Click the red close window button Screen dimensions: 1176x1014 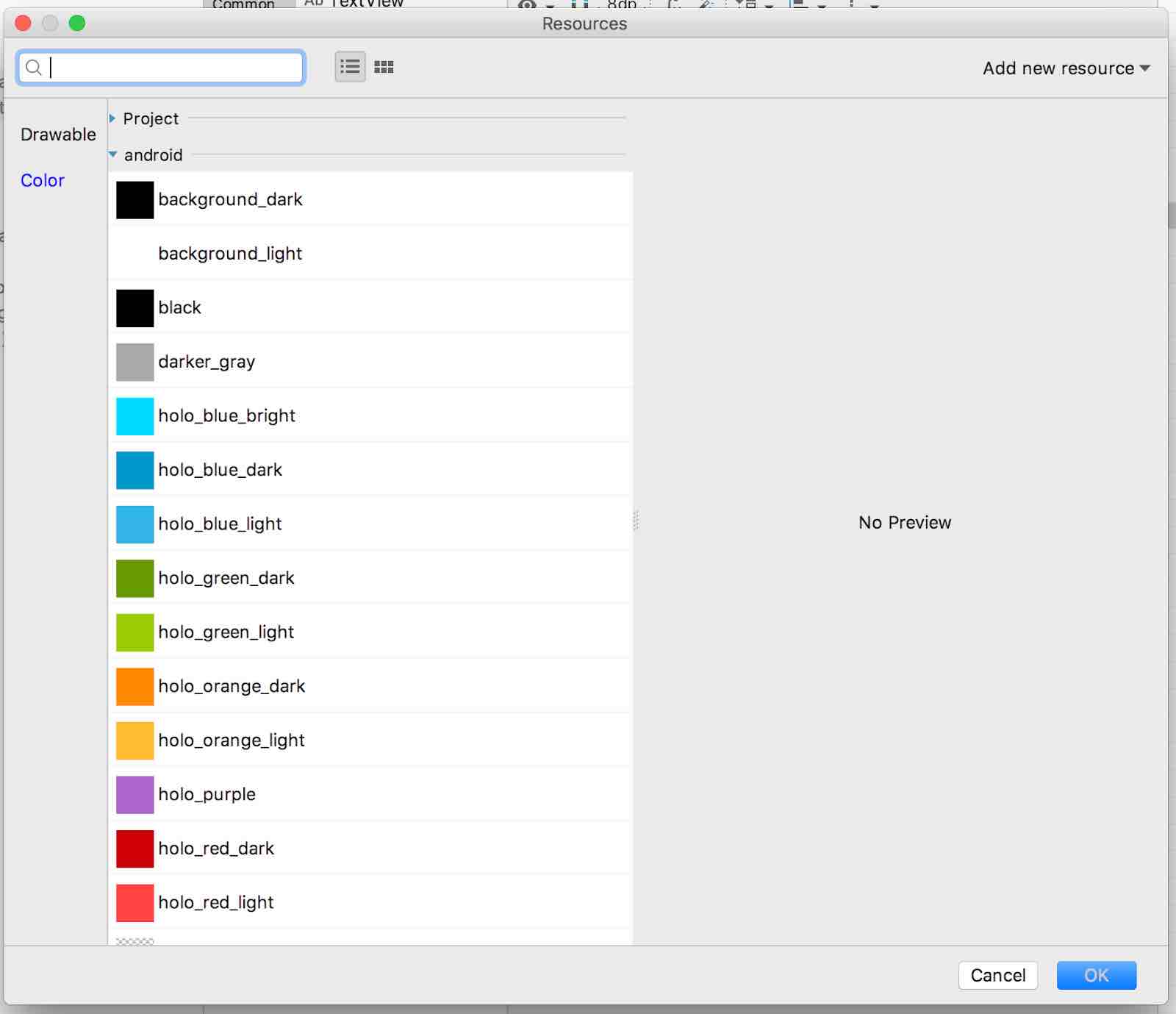23,24
